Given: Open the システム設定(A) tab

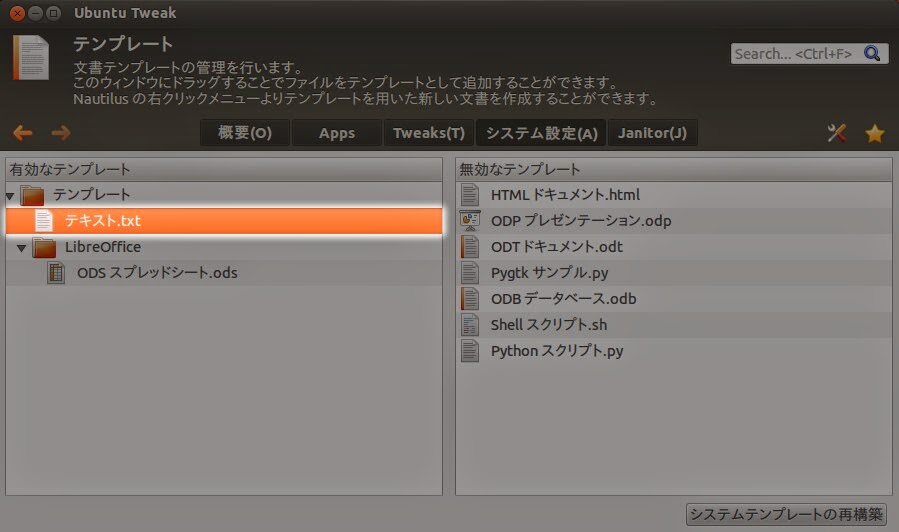Looking at the screenshot, I should tap(541, 133).
